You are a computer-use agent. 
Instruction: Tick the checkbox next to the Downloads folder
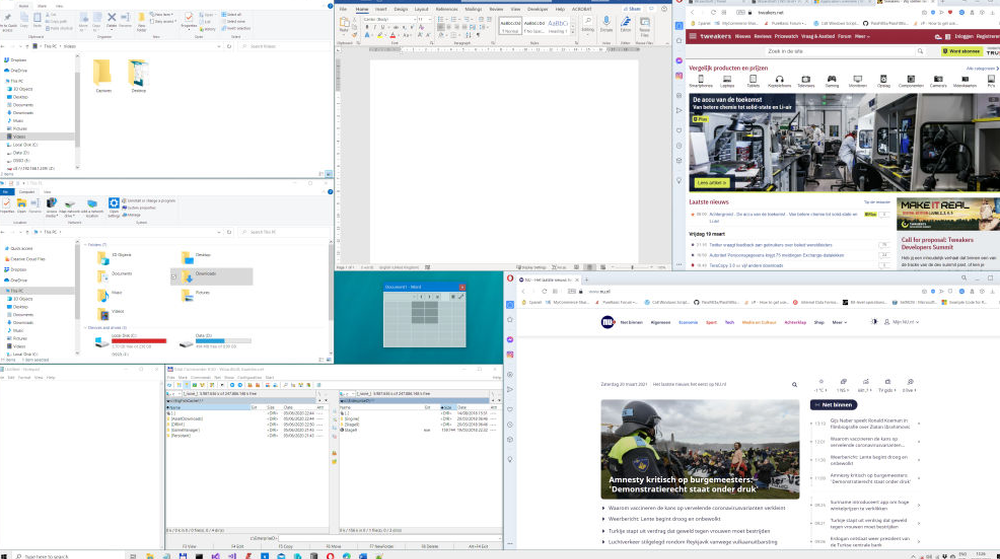pyautogui.click(x=174, y=277)
